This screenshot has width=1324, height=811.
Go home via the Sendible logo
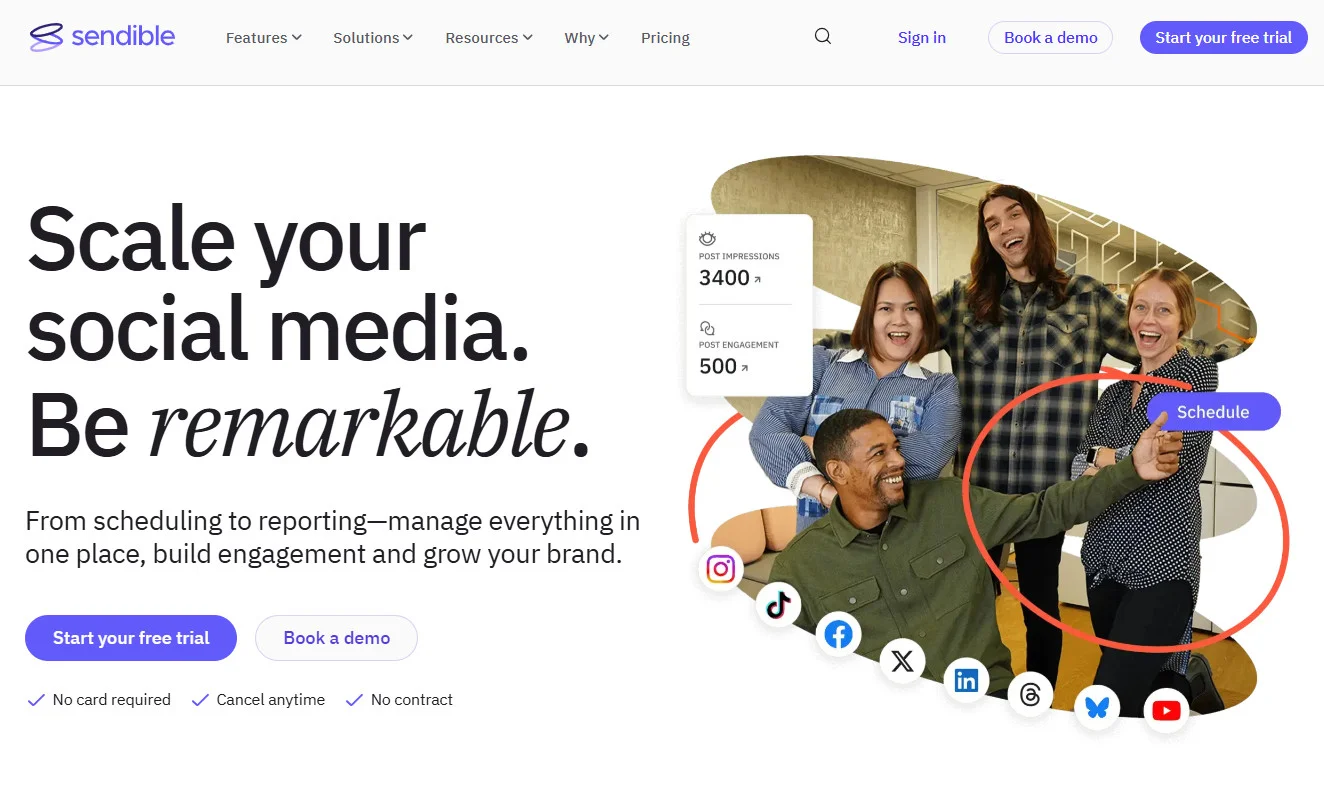(103, 37)
